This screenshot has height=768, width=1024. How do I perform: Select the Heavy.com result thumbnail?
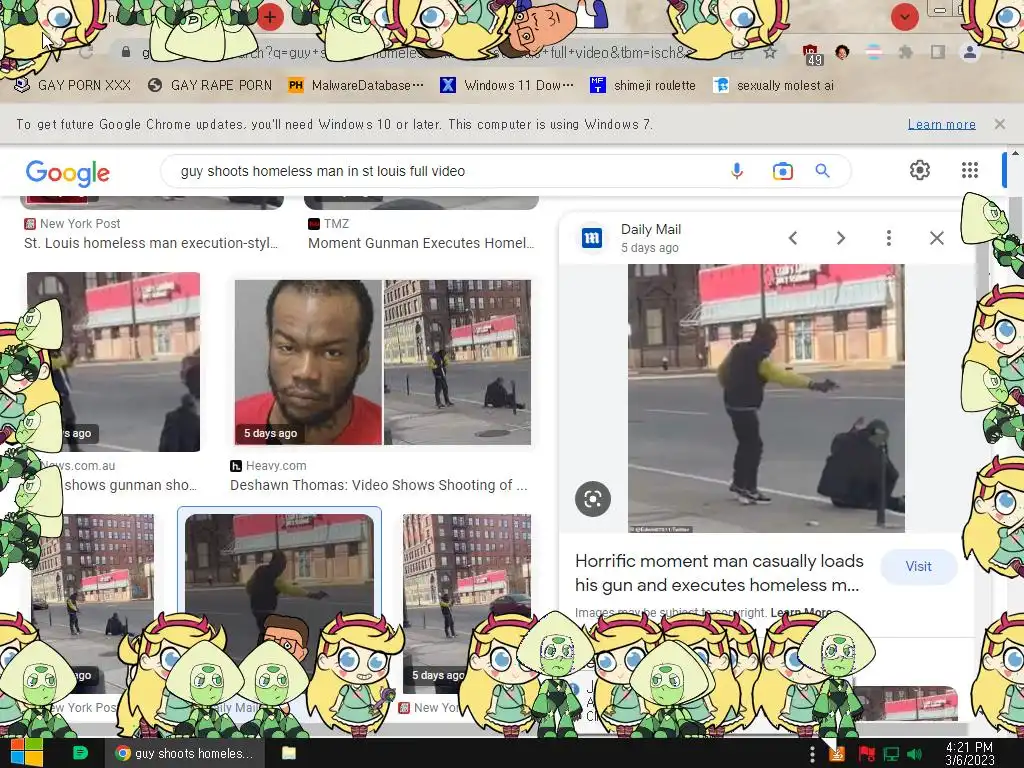[x=383, y=362]
